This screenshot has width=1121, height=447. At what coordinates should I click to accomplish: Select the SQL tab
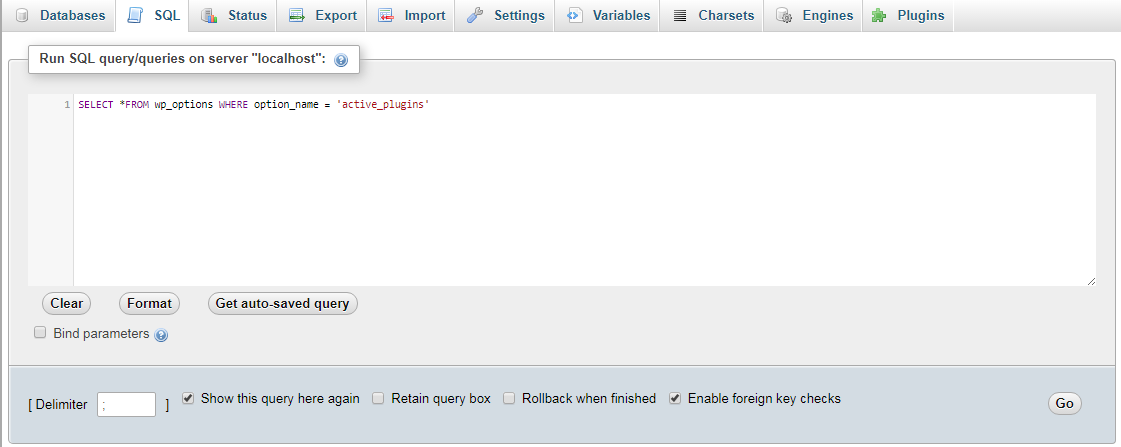152,16
